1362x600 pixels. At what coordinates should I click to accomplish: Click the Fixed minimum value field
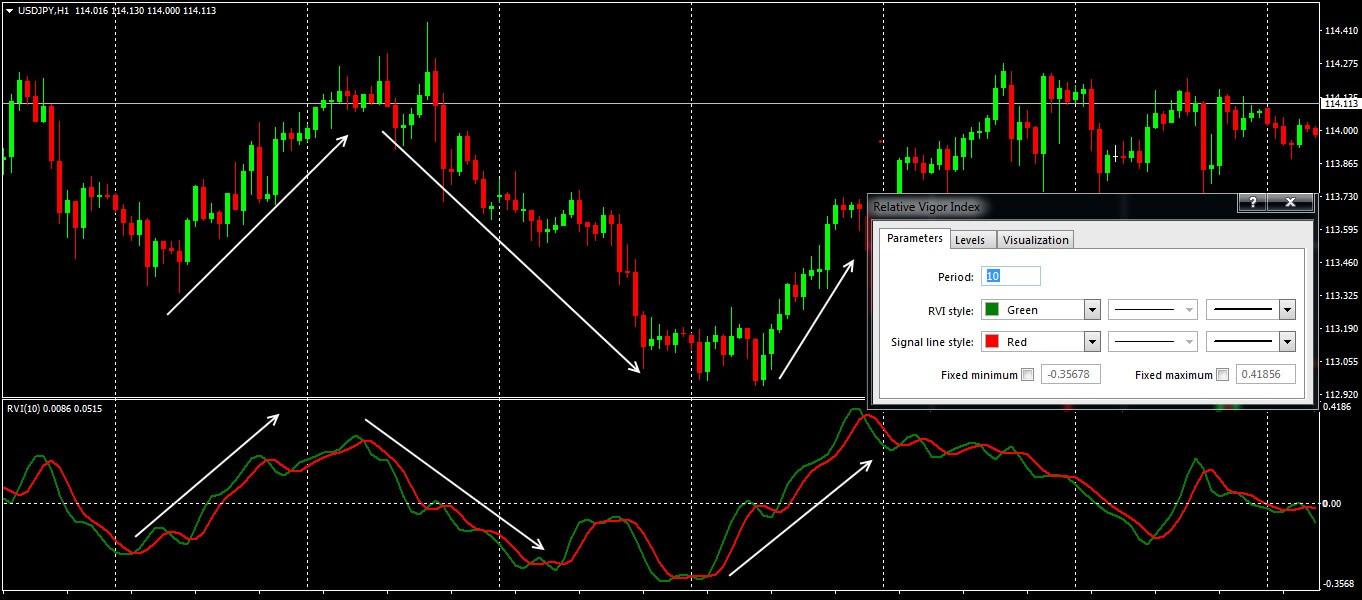pyautogui.click(x=1072, y=375)
